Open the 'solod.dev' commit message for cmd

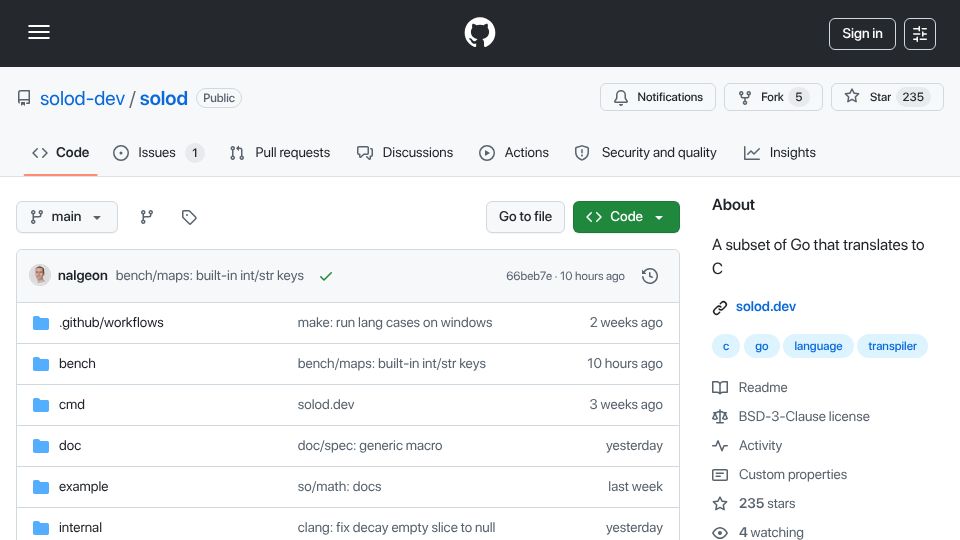tap(326, 405)
